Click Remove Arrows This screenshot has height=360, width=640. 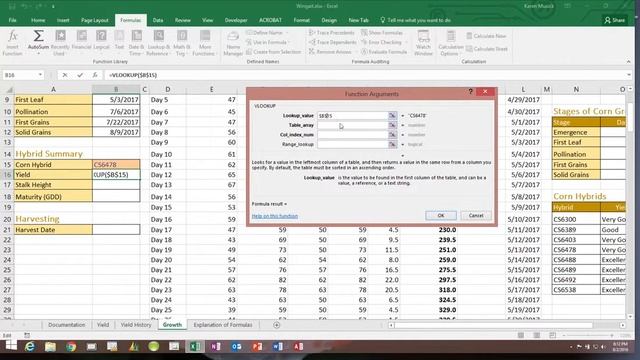click(x=330, y=52)
